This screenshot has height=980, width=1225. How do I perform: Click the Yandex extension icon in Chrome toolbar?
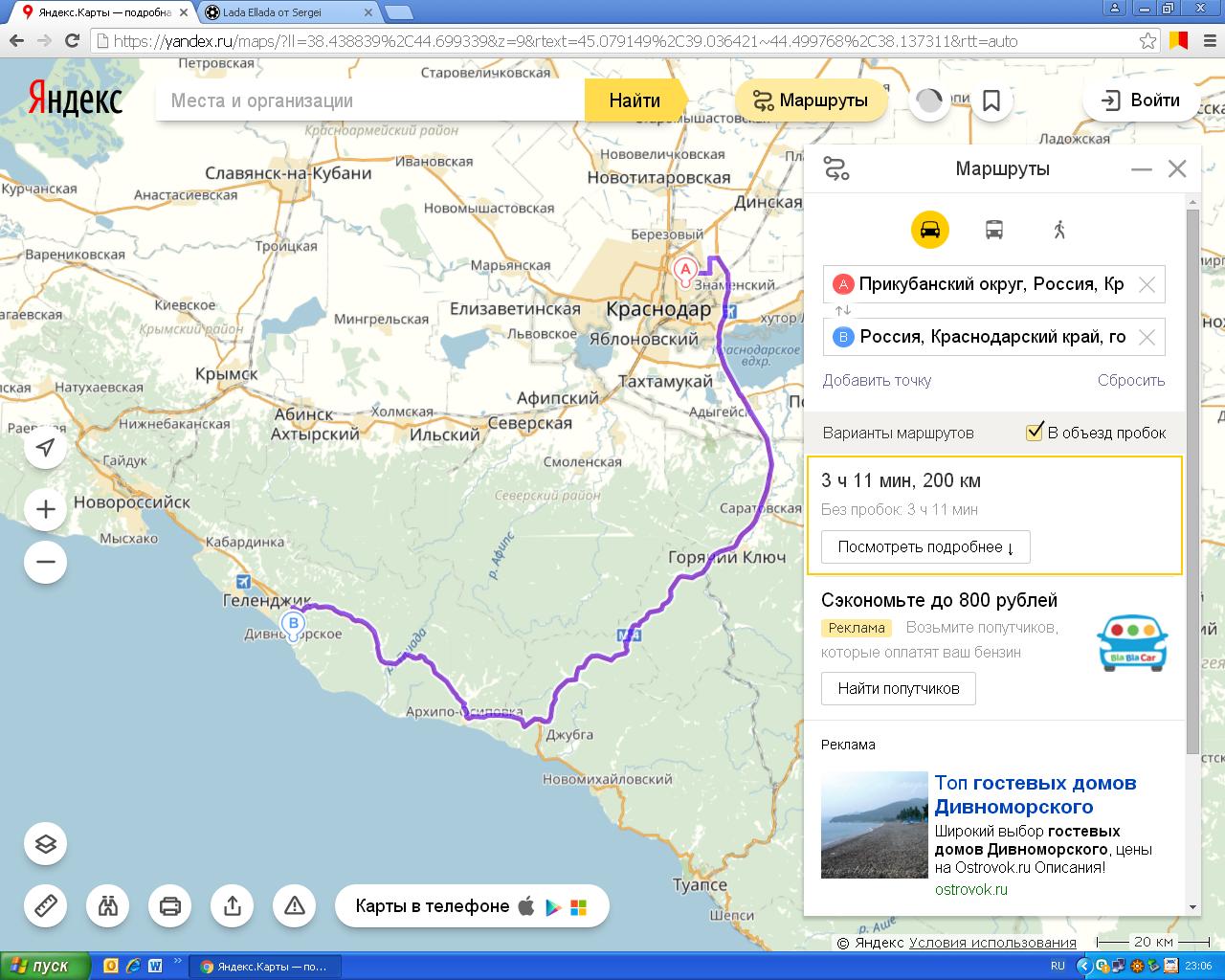pyautogui.click(x=1178, y=41)
